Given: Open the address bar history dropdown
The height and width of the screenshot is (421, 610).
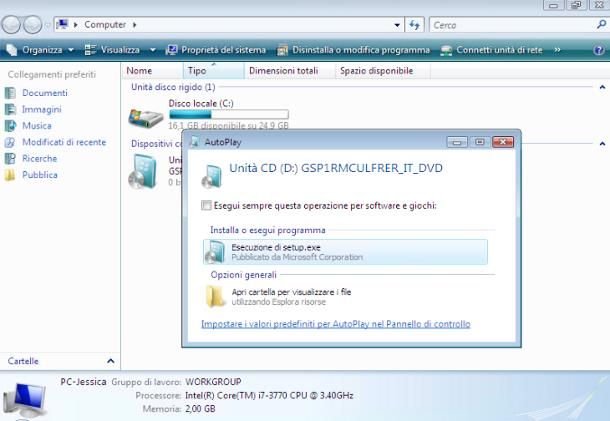Looking at the screenshot, I should pos(397,25).
